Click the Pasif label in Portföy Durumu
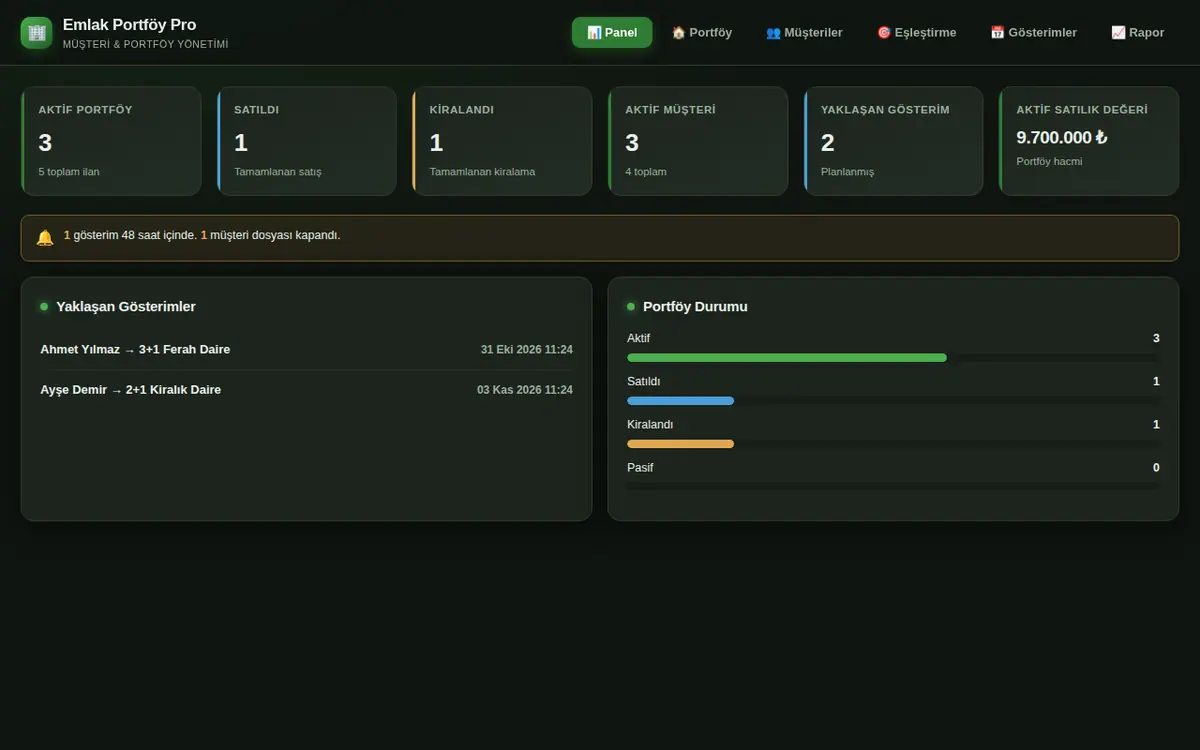This screenshot has height=750, width=1200. pyautogui.click(x=640, y=467)
